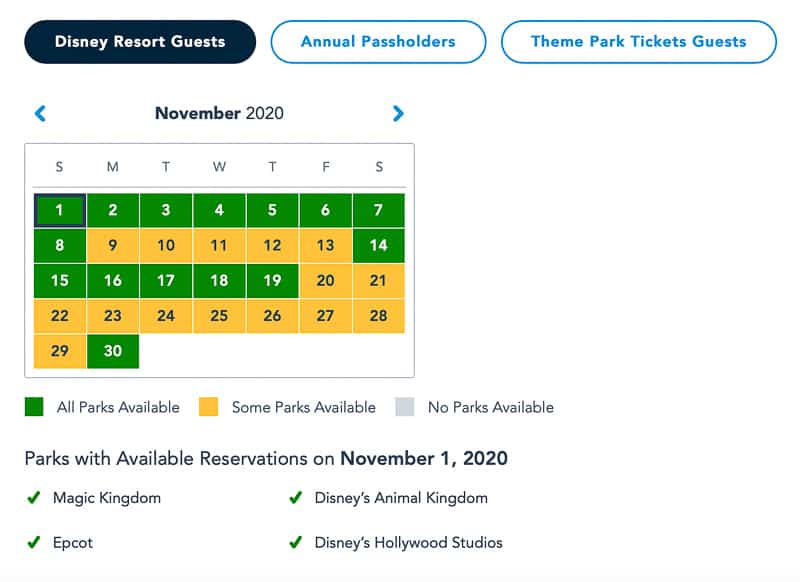The image size is (800, 582).
Task: Click the previous month arrow
Action: click(x=40, y=113)
